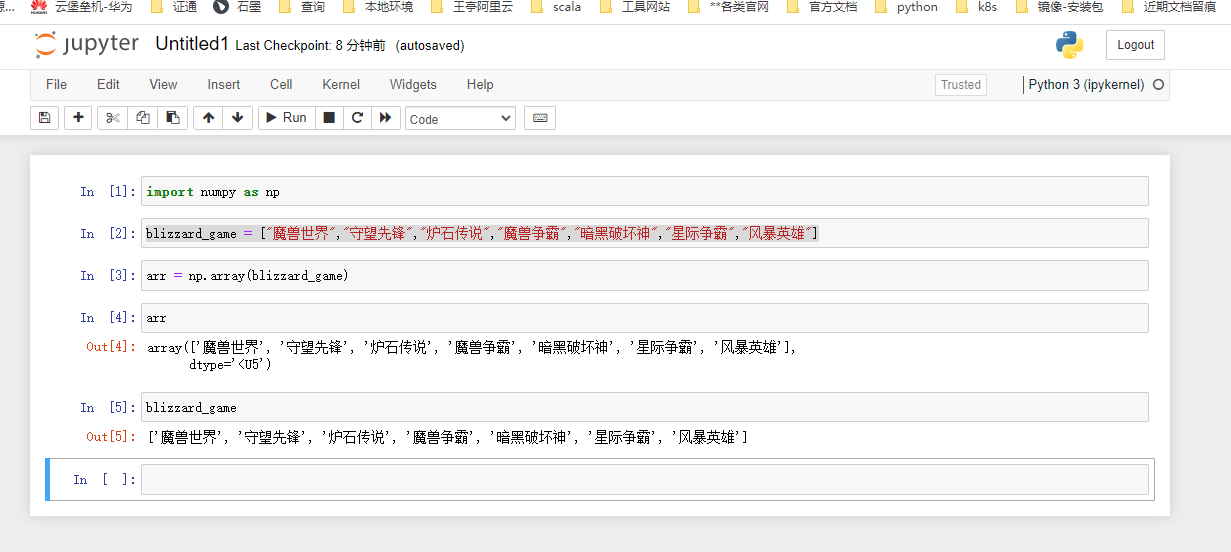Click the In [1] prompt label
This screenshot has height=552, width=1231.
(x=107, y=192)
